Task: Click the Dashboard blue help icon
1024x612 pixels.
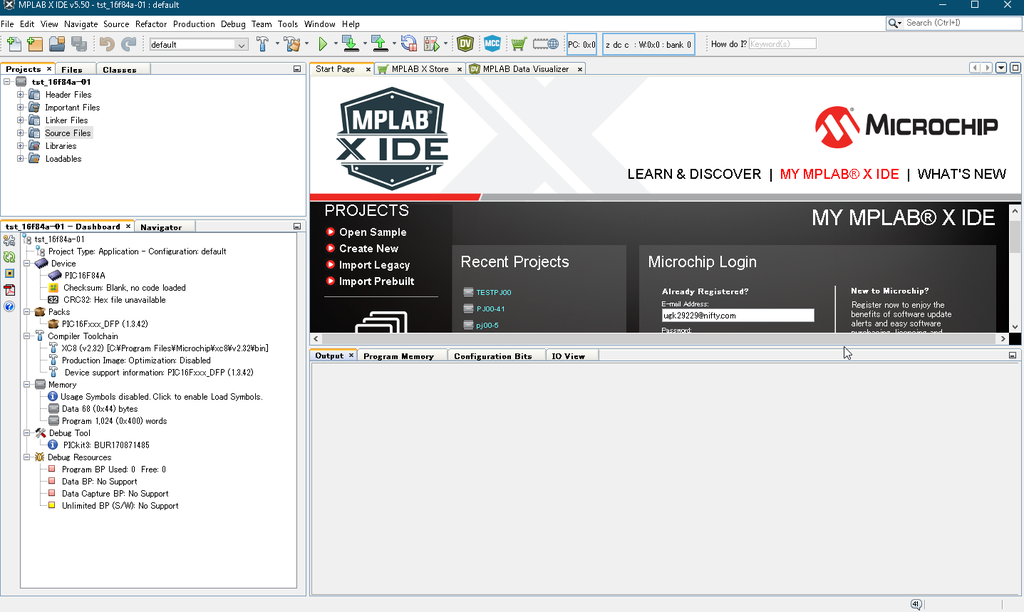Action: [9, 306]
